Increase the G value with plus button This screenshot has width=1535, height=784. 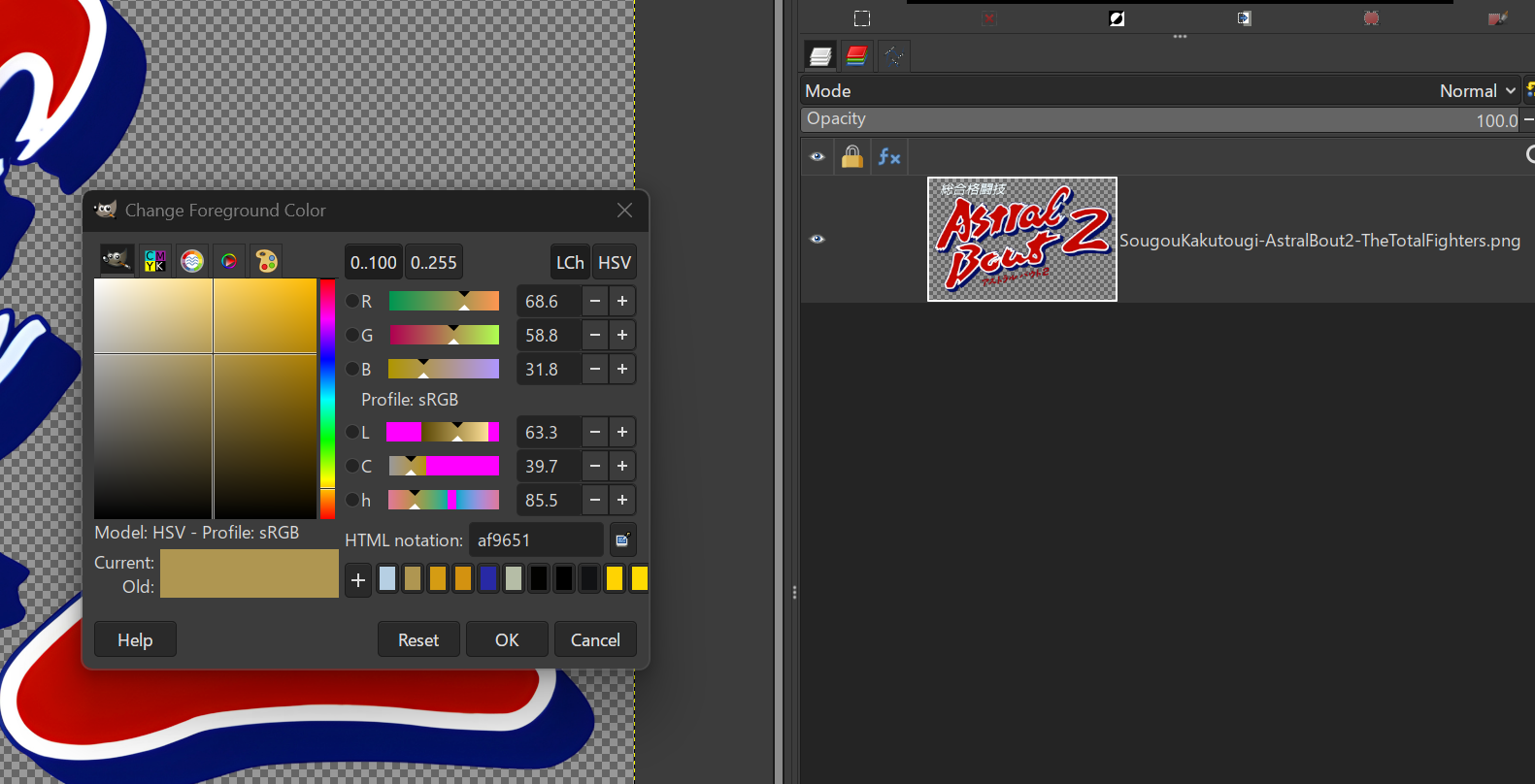[622, 336]
